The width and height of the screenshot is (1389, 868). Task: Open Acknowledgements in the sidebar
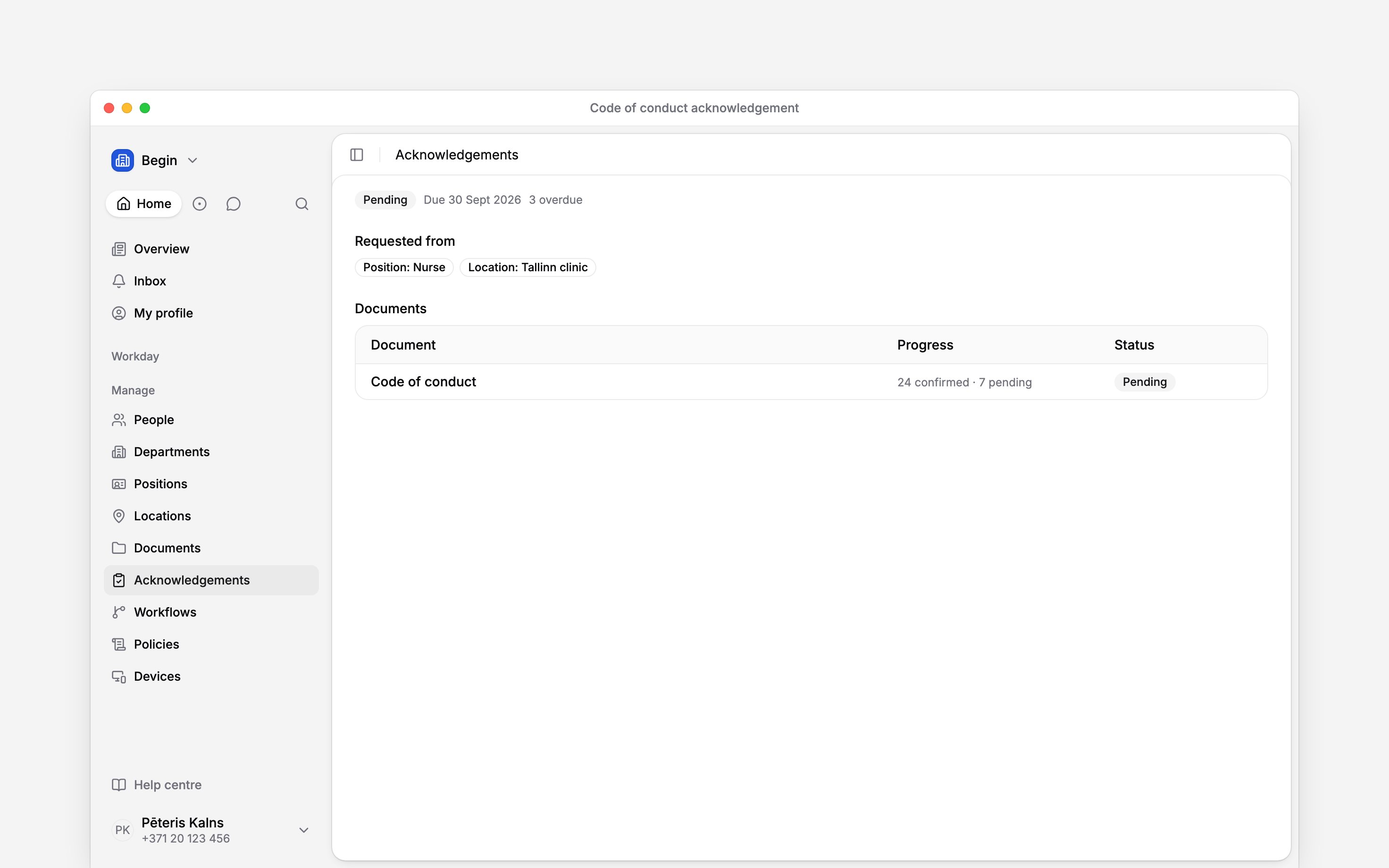pyautogui.click(x=211, y=580)
